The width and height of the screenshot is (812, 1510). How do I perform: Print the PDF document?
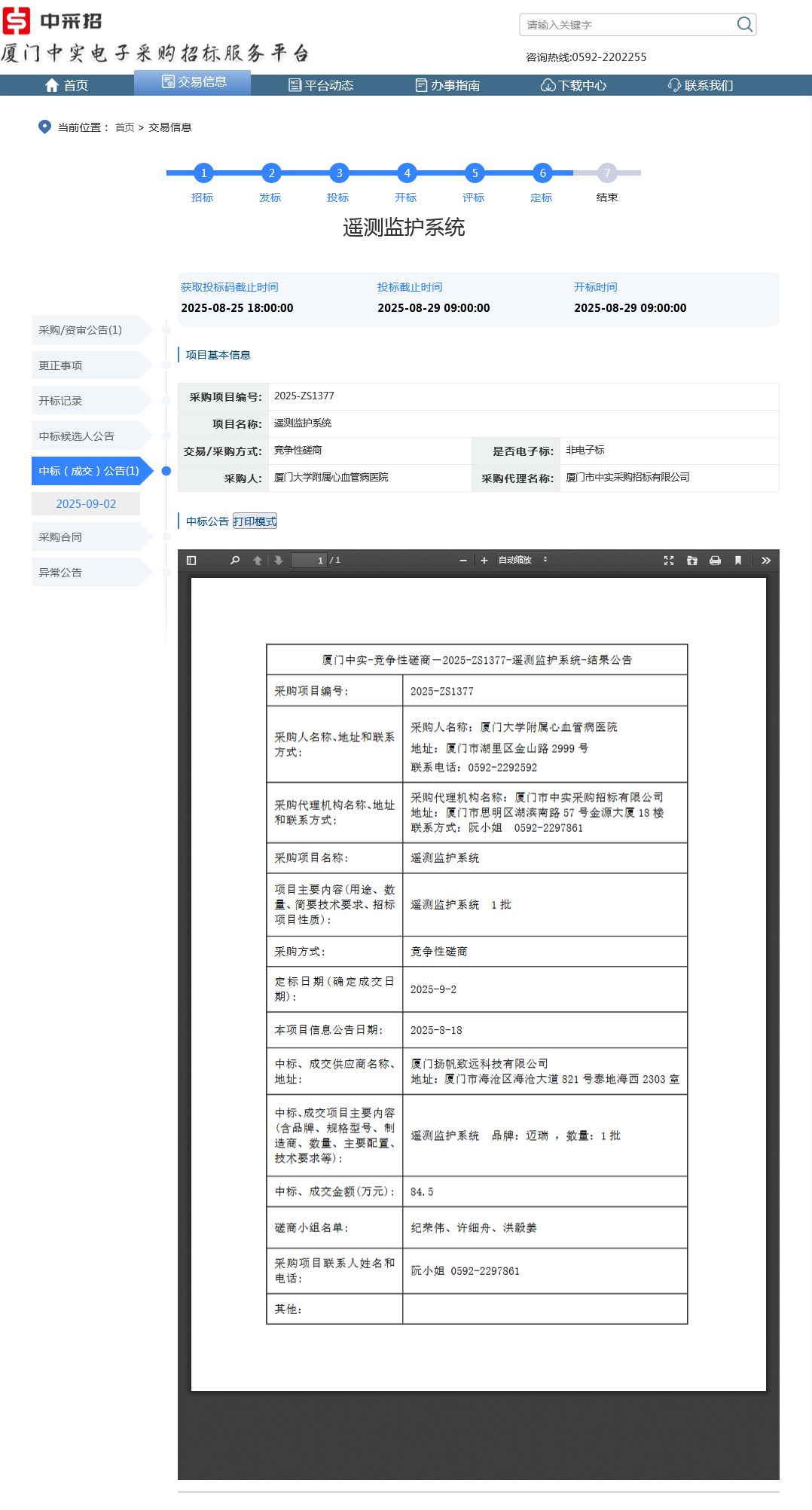[x=715, y=561]
